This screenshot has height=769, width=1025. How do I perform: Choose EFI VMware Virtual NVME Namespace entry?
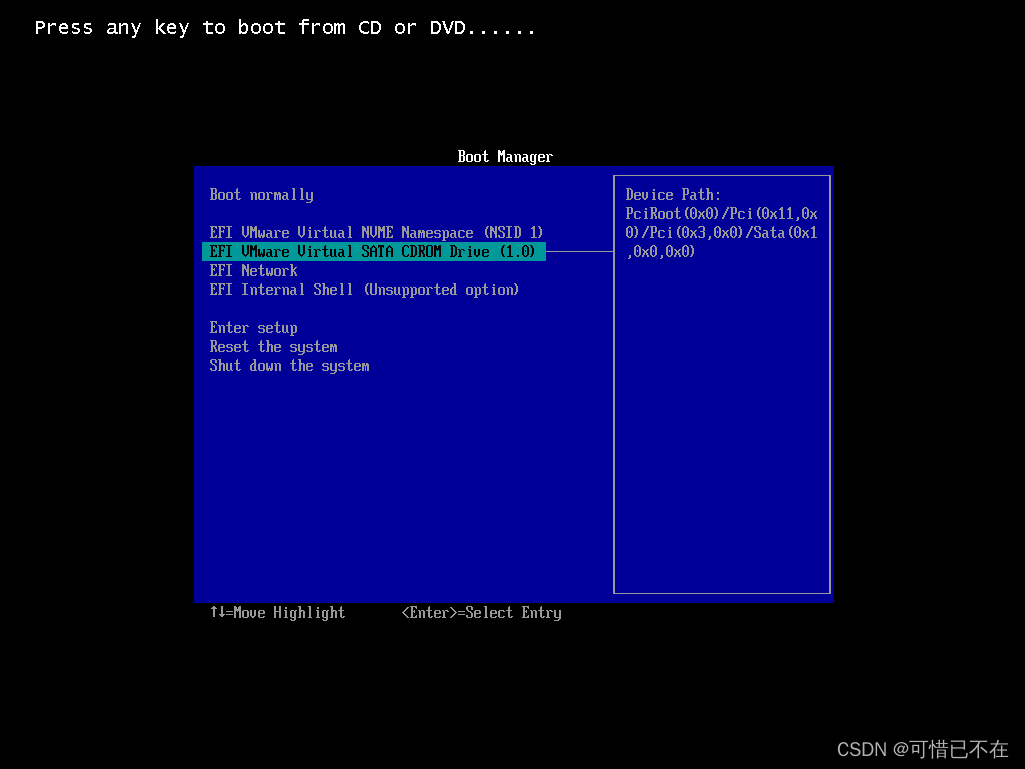pos(376,233)
